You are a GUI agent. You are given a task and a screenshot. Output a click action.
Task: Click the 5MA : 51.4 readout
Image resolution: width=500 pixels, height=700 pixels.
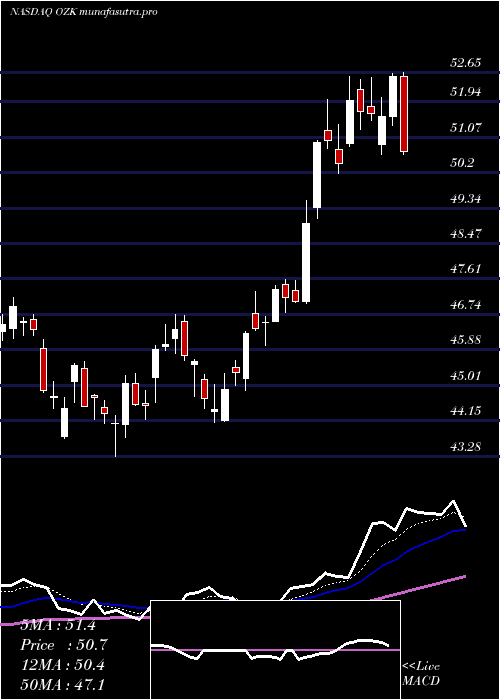point(58,625)
